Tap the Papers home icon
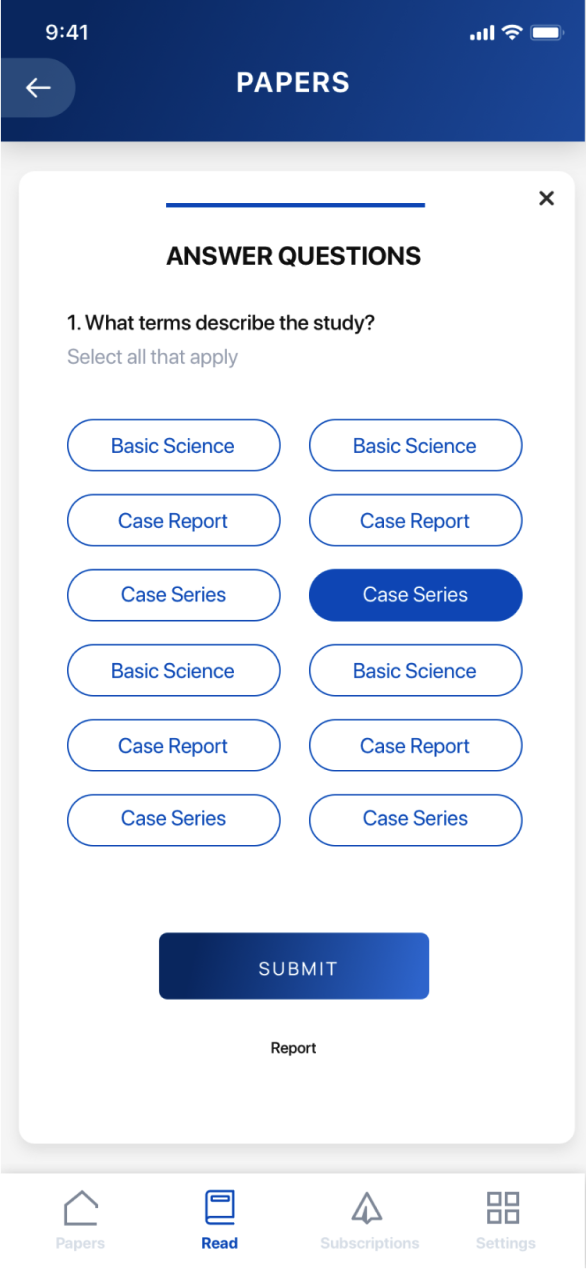The width and height of the screenshot is (586, 1269). pos(80,1207)
